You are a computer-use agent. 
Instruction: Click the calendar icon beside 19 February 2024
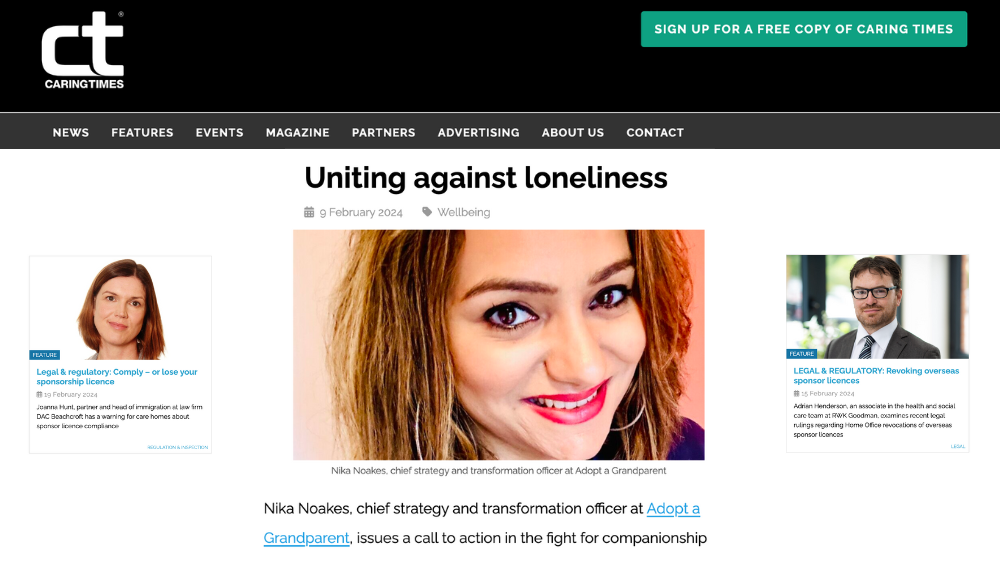point(39,395)
